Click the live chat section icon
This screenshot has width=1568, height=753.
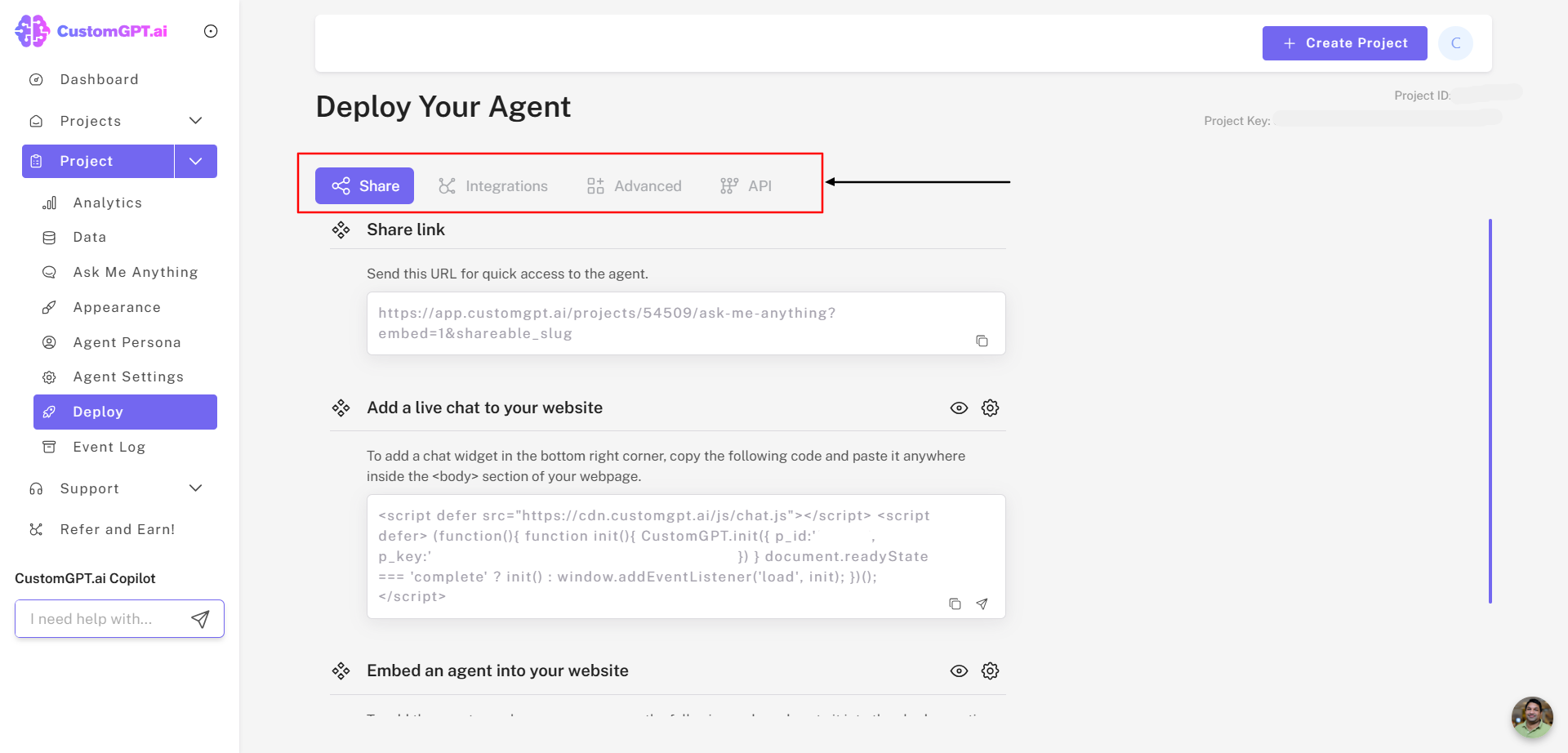tap(341, 408)
